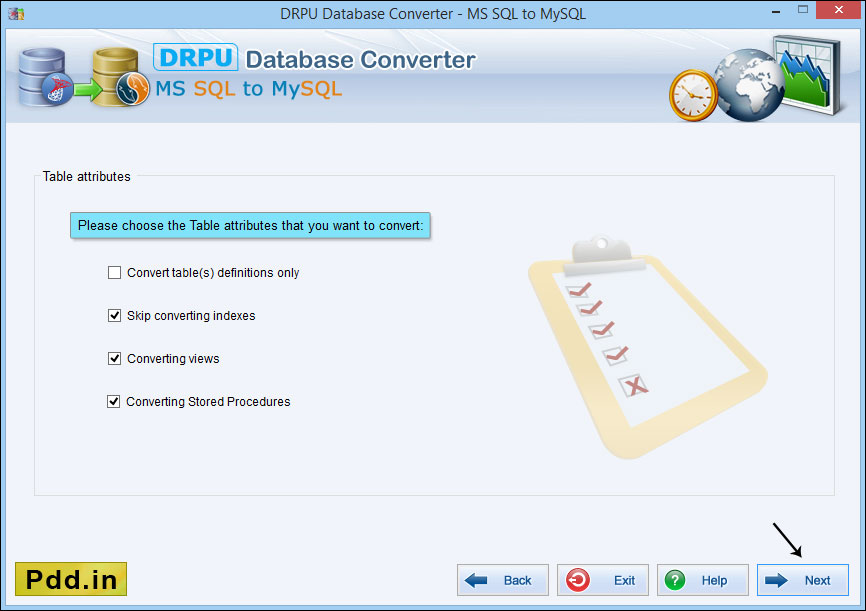Click 'Please choose the Table attributes' prompt
866x611 pixels.
[x=250, y=225]
